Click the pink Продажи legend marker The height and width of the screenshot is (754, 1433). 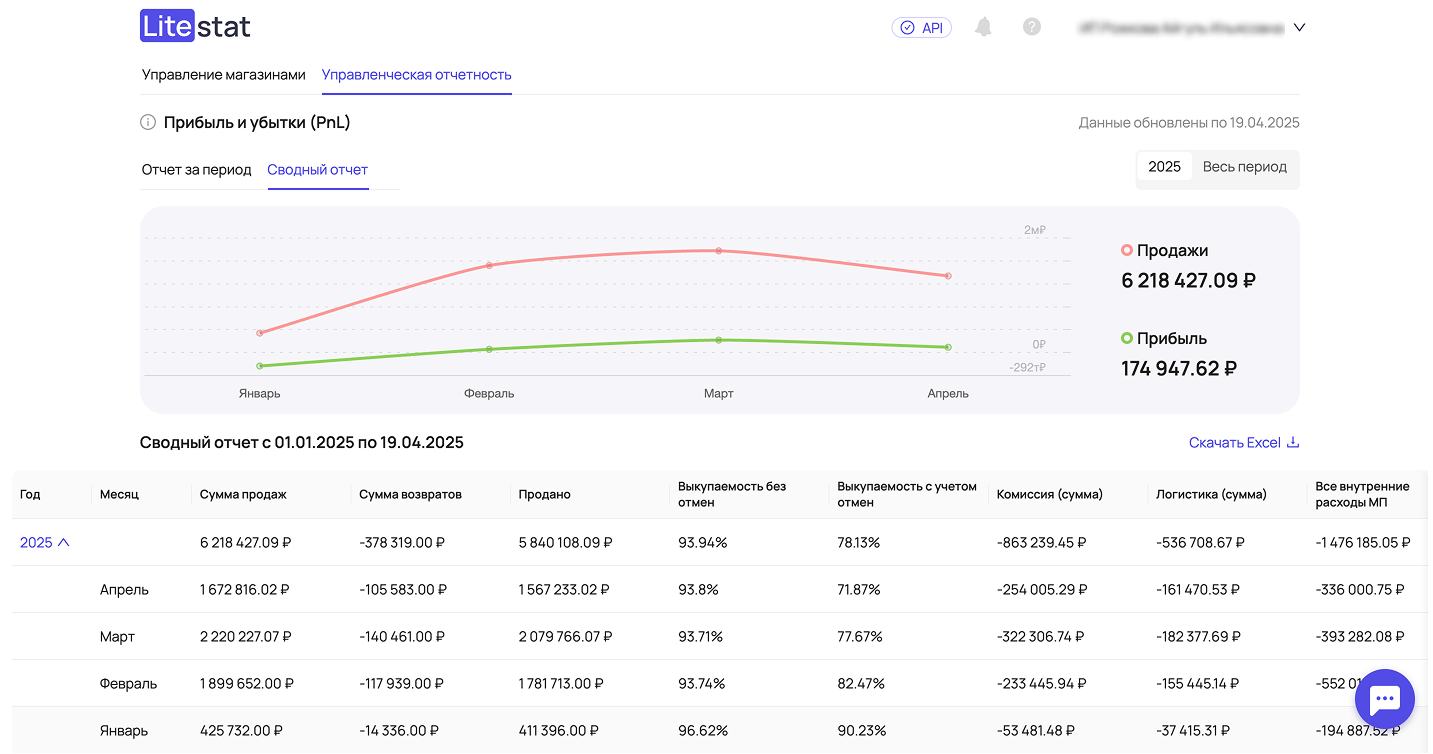tap(1127, 251)
